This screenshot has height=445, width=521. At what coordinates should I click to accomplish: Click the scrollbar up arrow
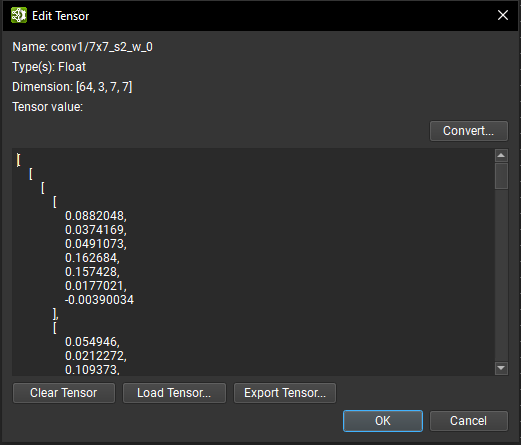tap(501, 155)
